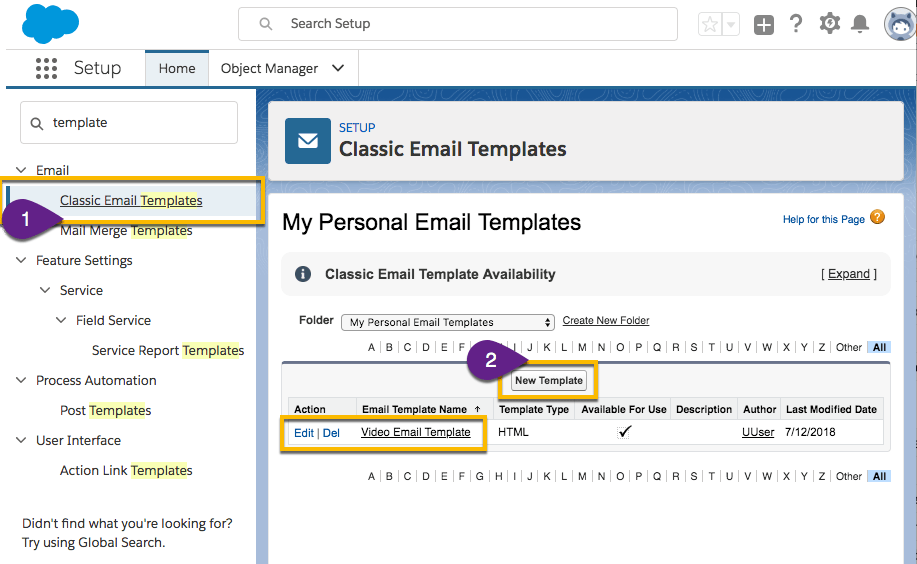
Task: Filter by letter G in bottom alphabet bar
Action: point(480,476)
